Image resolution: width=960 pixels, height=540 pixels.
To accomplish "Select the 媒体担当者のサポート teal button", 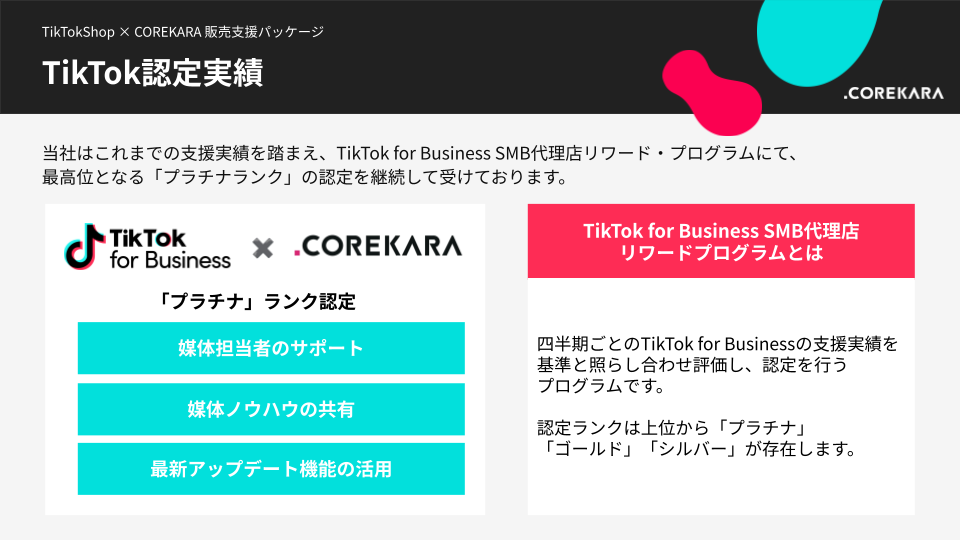I will [271, 348].
